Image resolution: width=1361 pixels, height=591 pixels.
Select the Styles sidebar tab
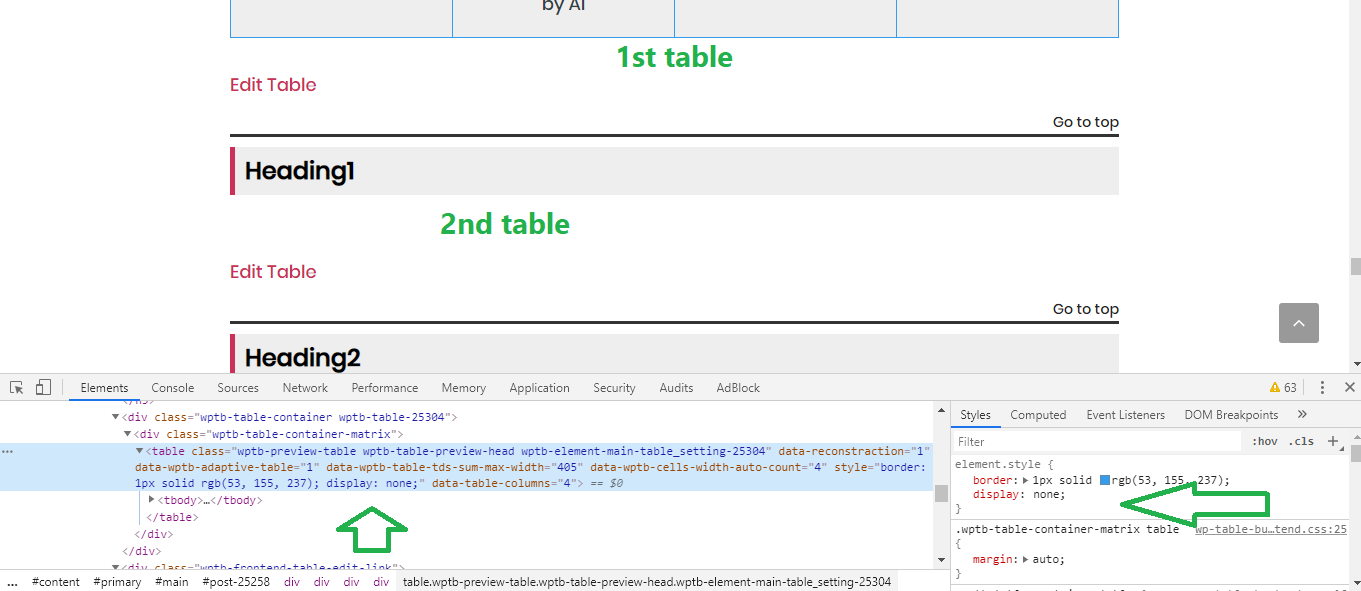[x=975, y=414]
